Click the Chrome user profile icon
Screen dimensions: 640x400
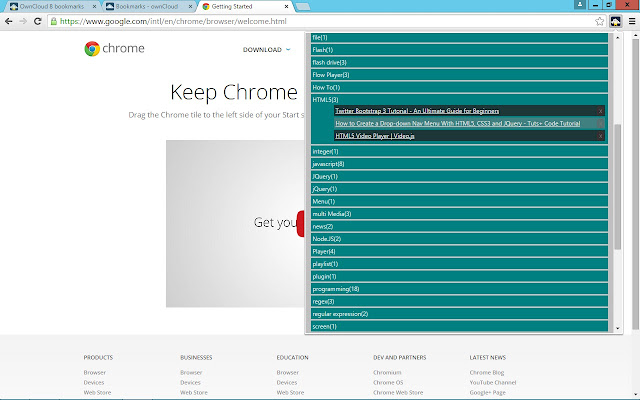click(x=580, y=4)
